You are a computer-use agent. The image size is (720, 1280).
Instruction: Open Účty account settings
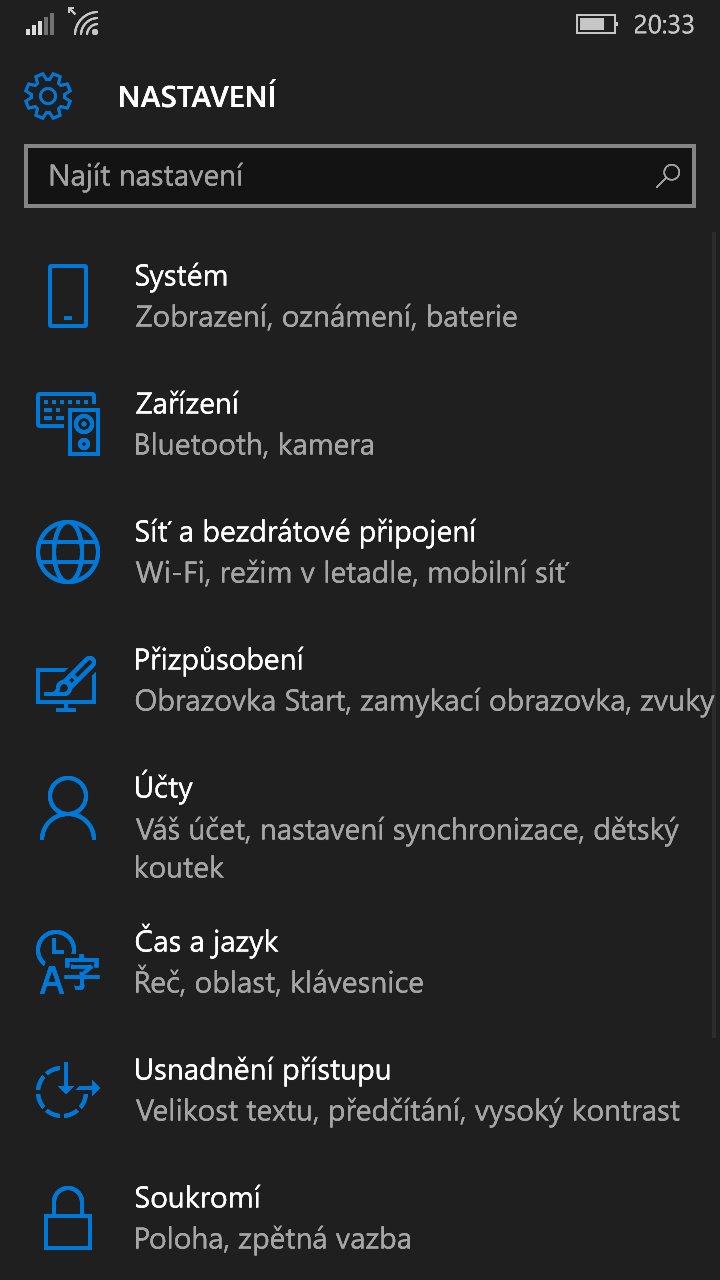coord(360,826)
